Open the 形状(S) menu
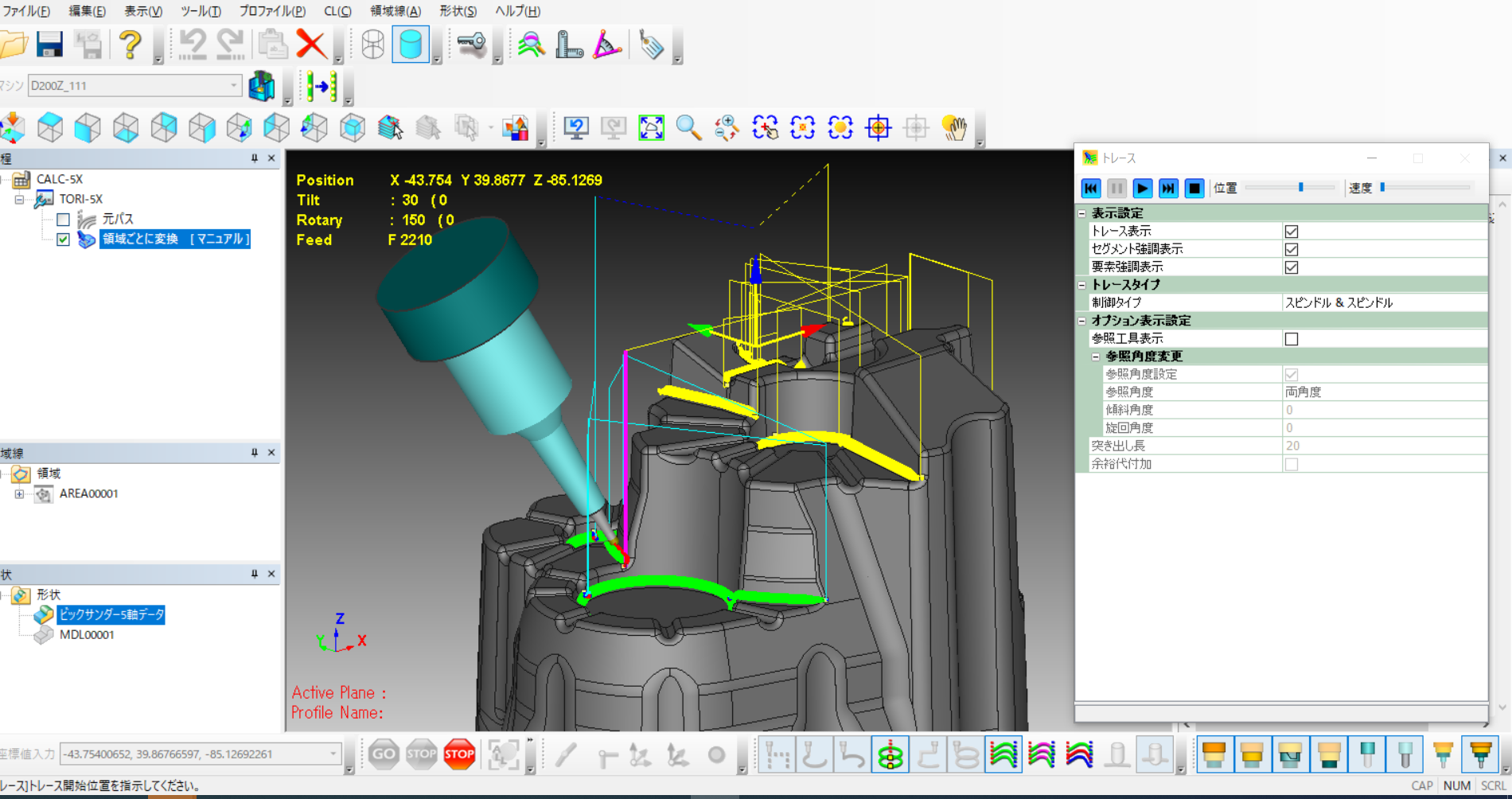 pyautogui.click(x=458, y=11)
